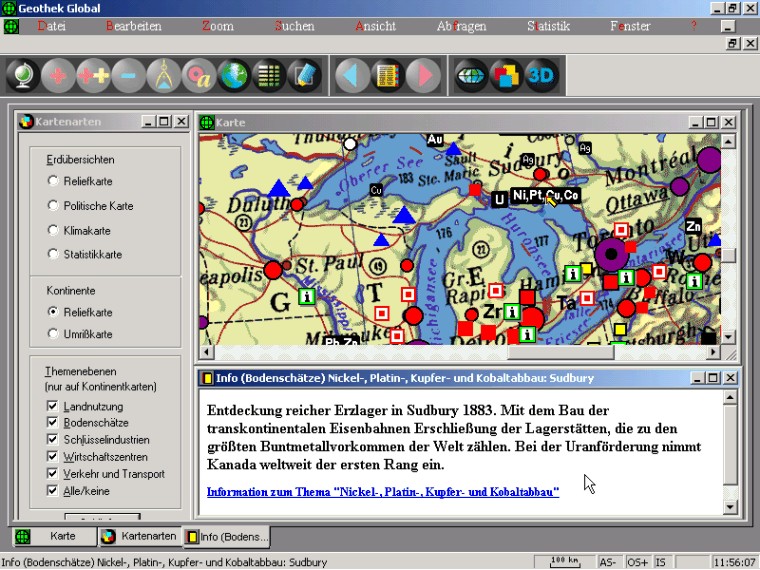Click the yellow notebook icon between arrows
The width and height of the screenshot is (760, 570).
tap(387, 75)
